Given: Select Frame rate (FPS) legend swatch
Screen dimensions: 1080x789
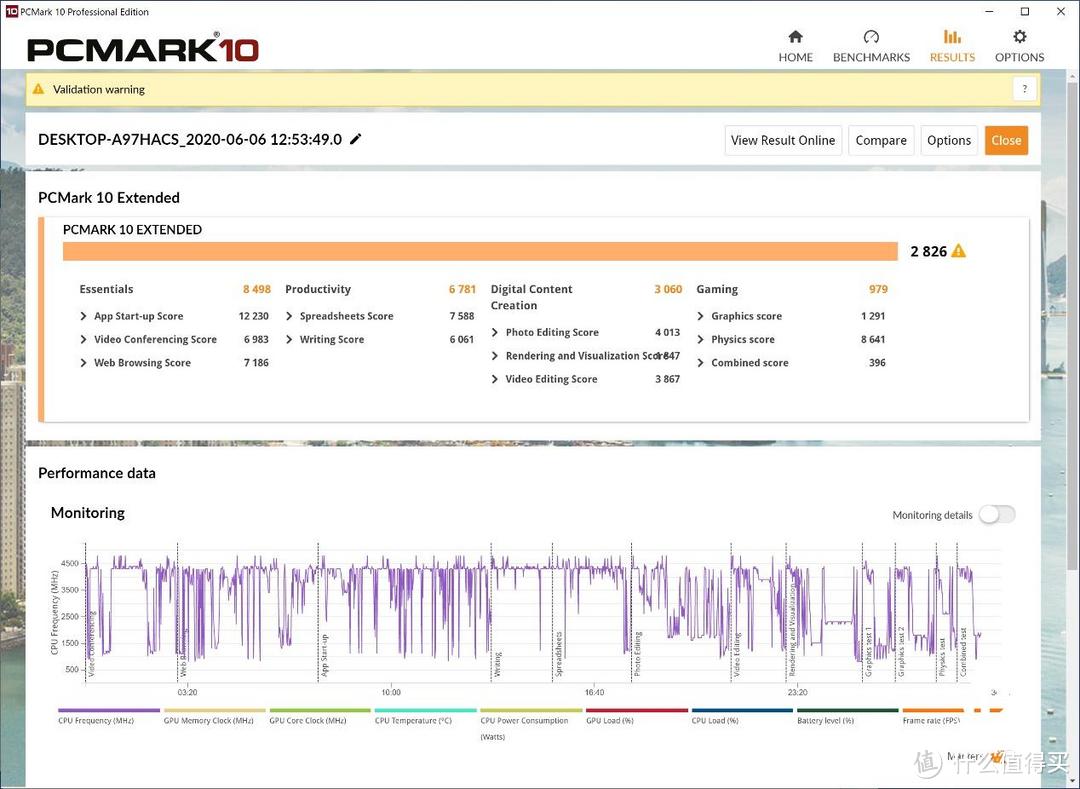Looking at the screenshot, I should [933, 710].
